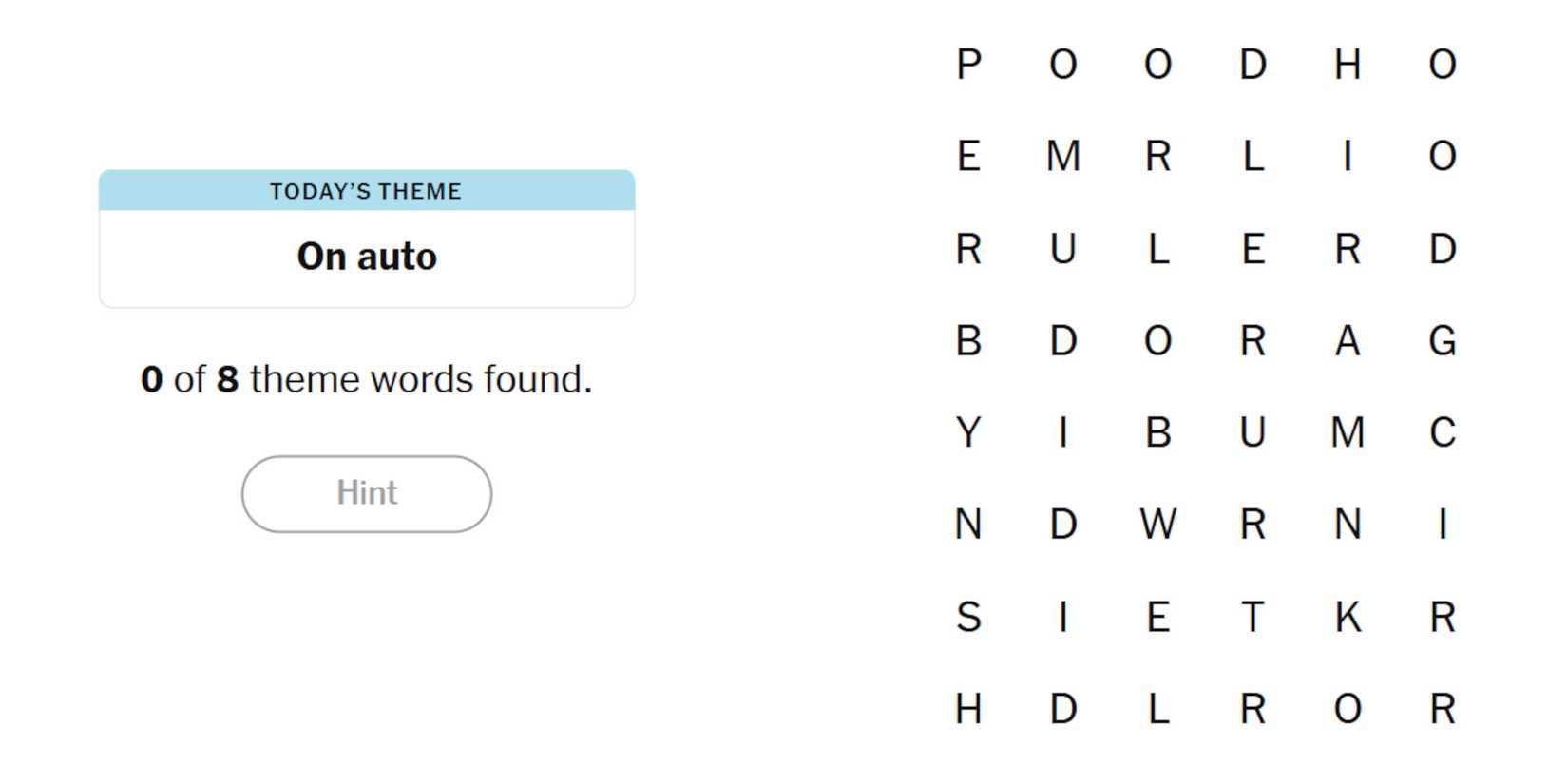Click the Hint button

pyautogui.click(x=367, y=493)
